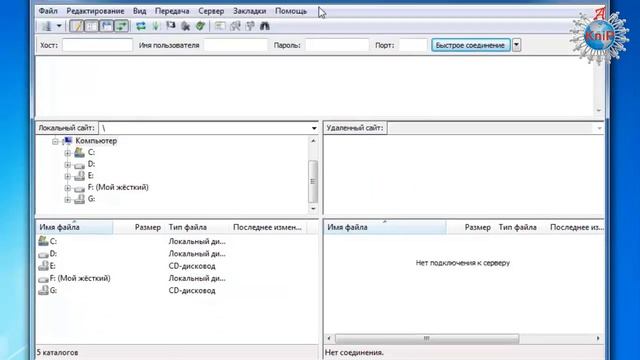Toggle synchronized browsing icon

(x=250, y=27)
